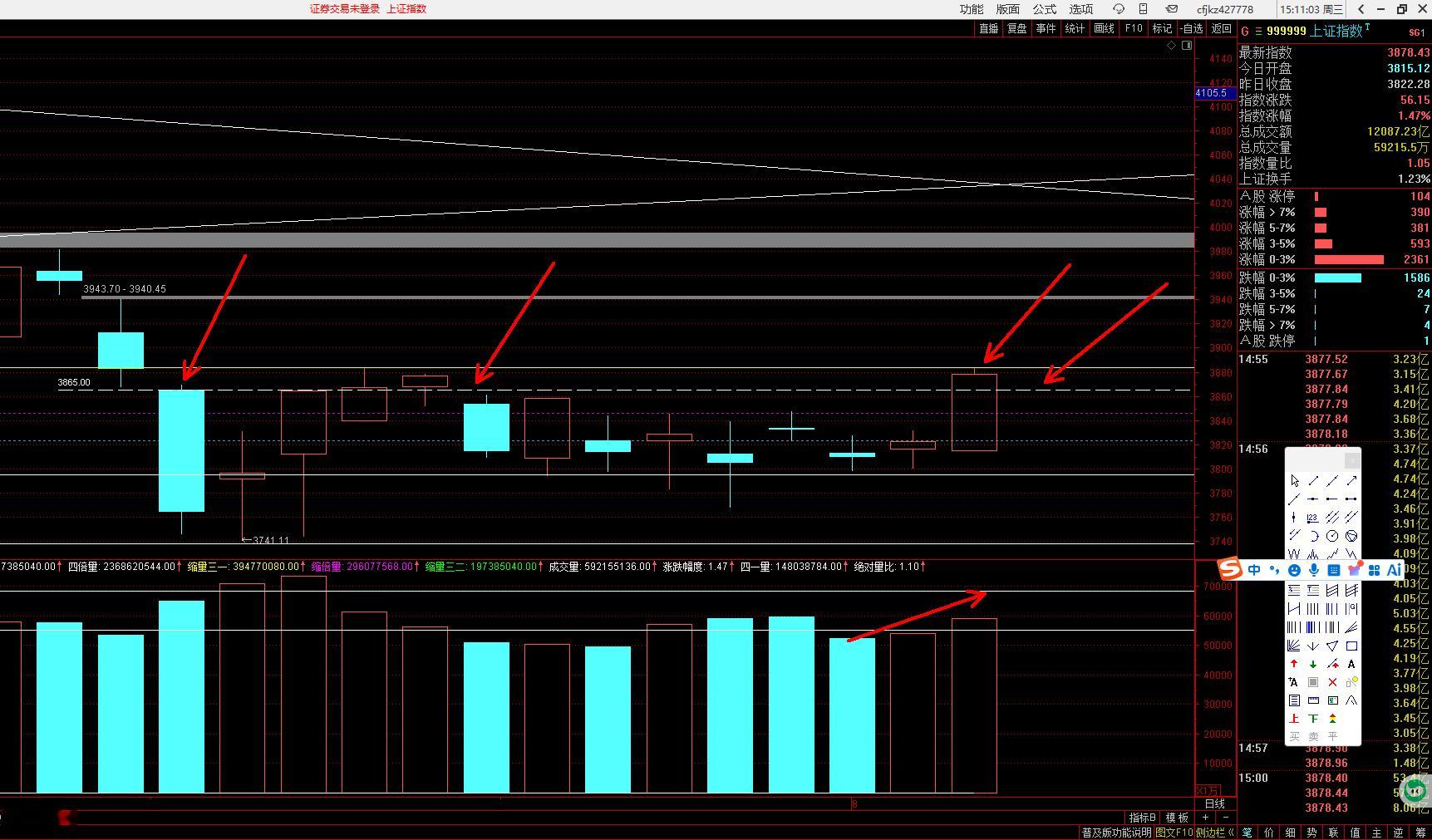Viewport: 1432px width, 840px height.
Task: Select the green 下 mark tool
Action: [x=1313, y=719]
